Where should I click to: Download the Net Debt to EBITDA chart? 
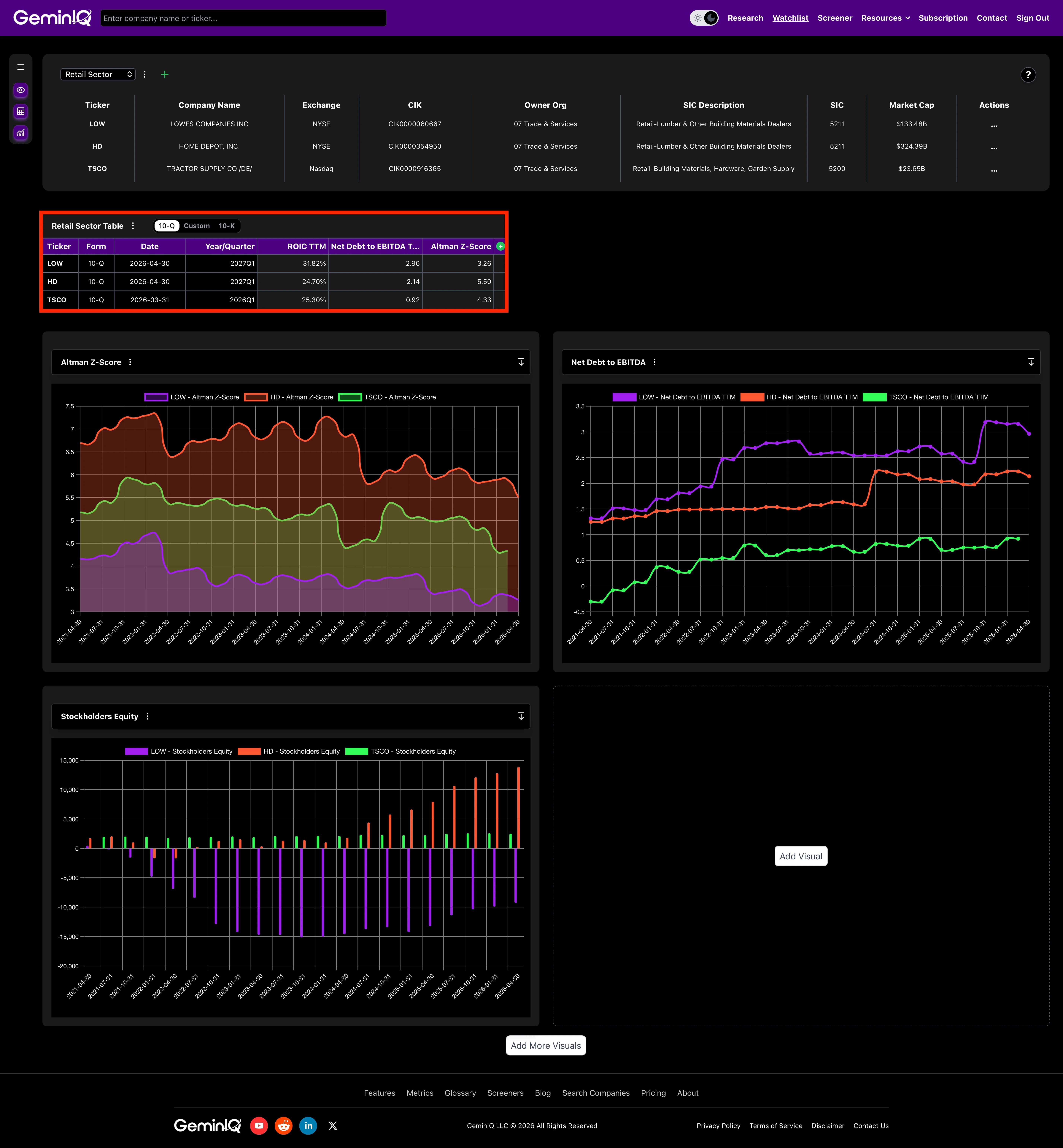click(x=1031, y=362)
